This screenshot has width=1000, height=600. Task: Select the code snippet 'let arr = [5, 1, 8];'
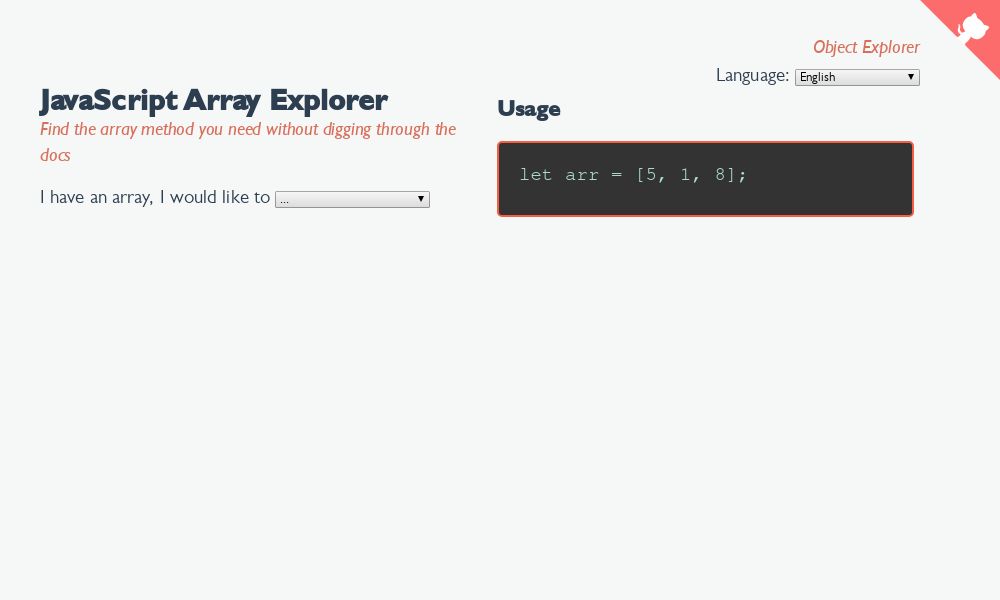(x=633, y=174)
